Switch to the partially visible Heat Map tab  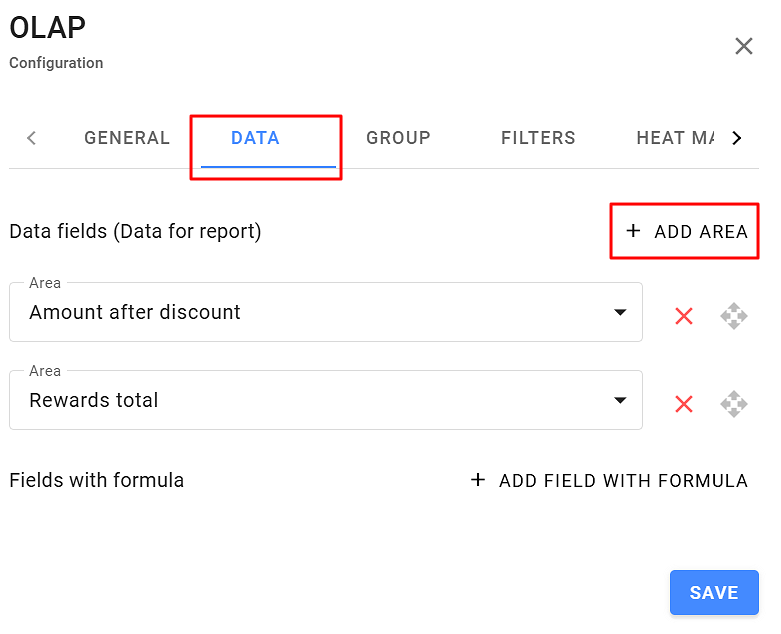click(x=675, y=138)
